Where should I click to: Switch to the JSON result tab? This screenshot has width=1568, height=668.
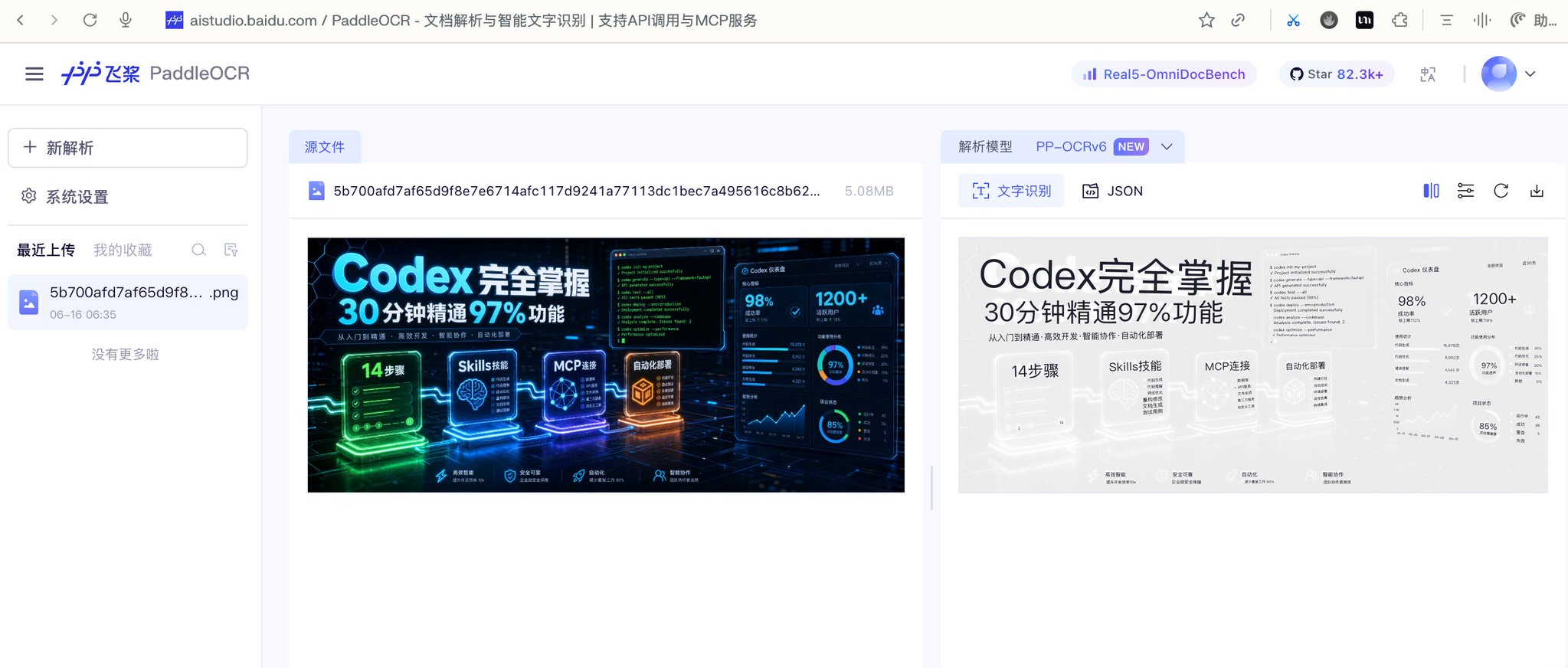click(1112, 191)
